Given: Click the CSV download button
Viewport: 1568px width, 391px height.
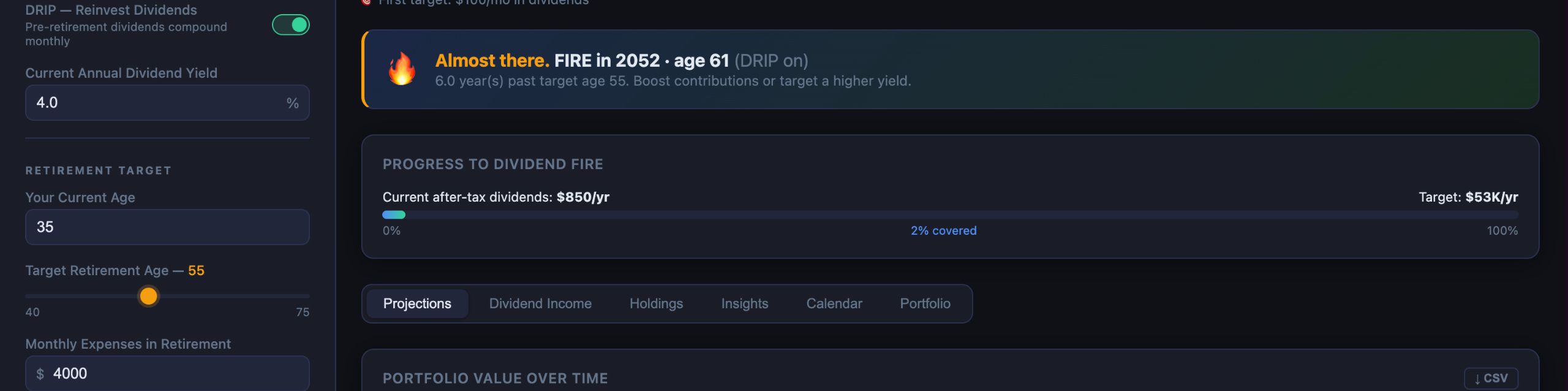Looking at the screenshot, I should (1491, 378).
